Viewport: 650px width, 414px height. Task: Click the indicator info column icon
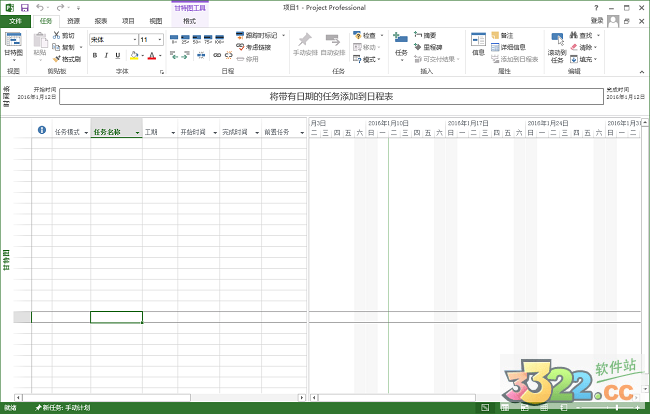[42, 130]
